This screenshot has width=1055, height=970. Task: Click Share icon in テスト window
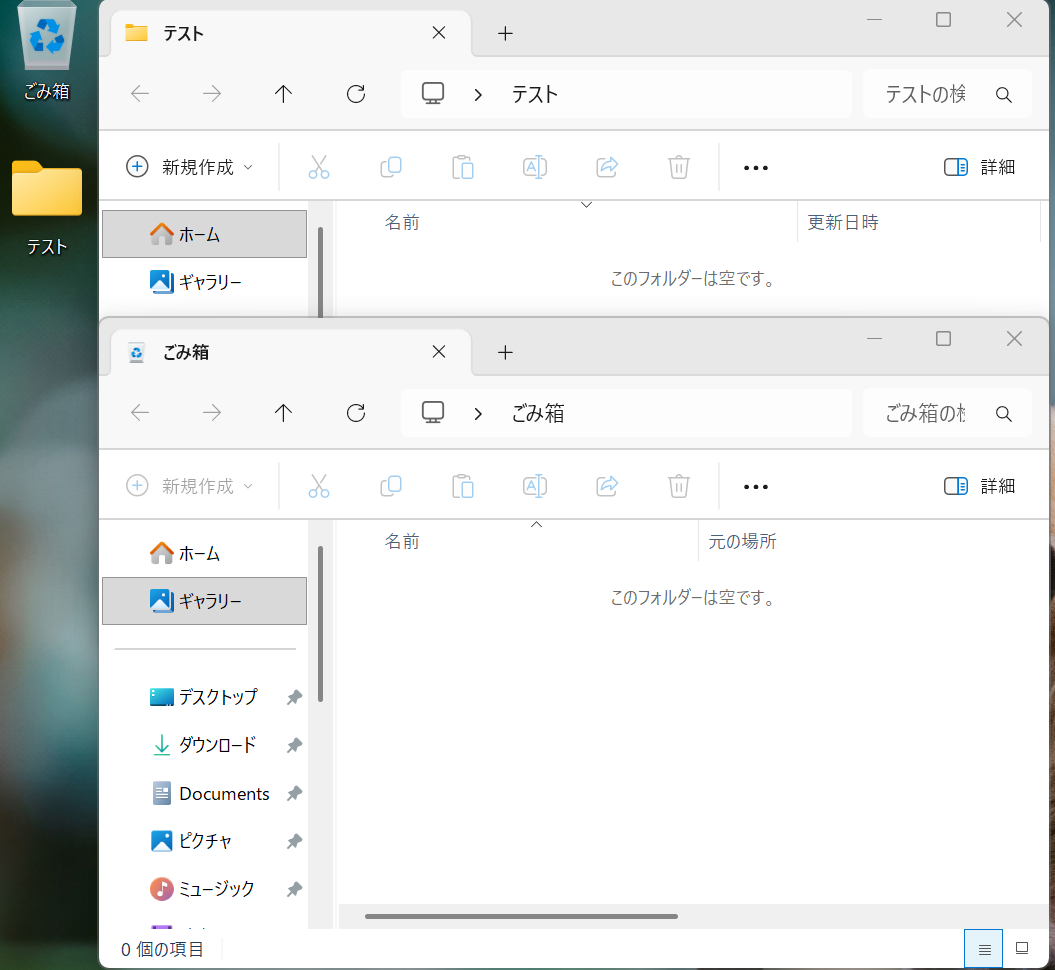(607, 167)
